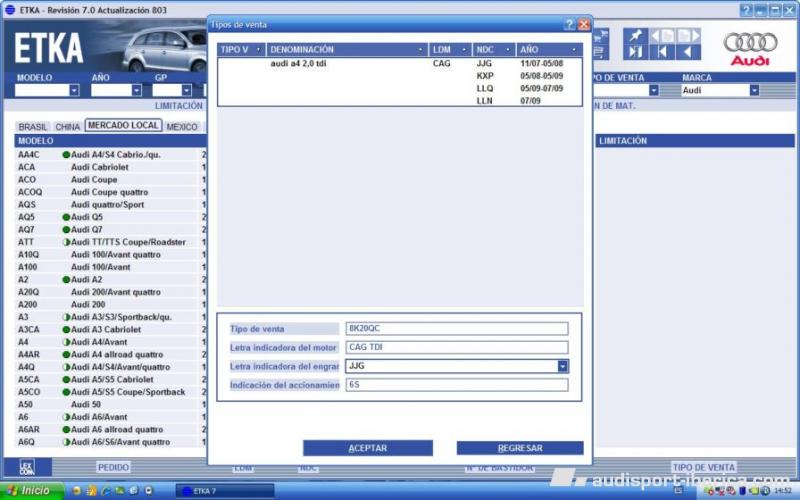Screen dimensions: 800x500
Task: Select Audi A6/Avant model row
Action: (x=110, y=417)
